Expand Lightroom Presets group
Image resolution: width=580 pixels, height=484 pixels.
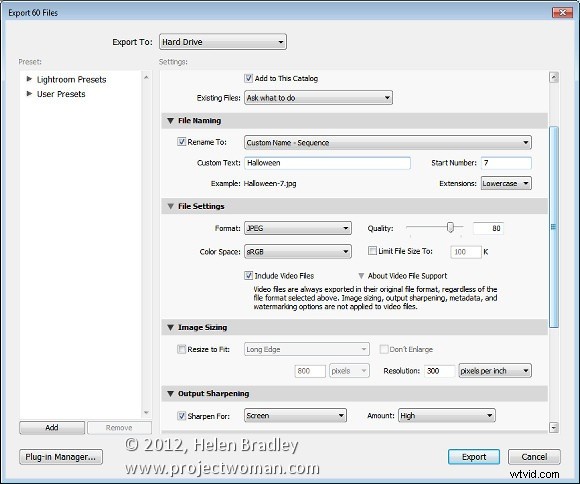pyautogui.click(x=29, y=79)
